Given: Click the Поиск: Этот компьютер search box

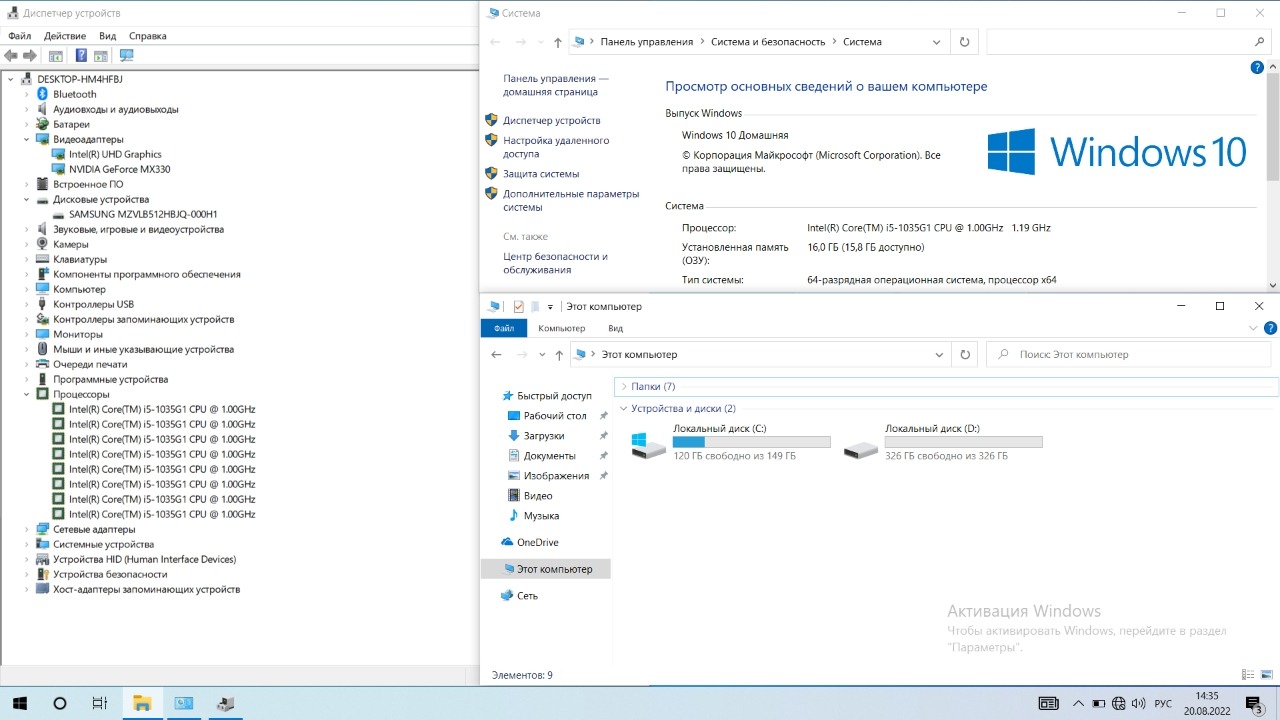Looking at the screenshot, I should point(1131,354).
